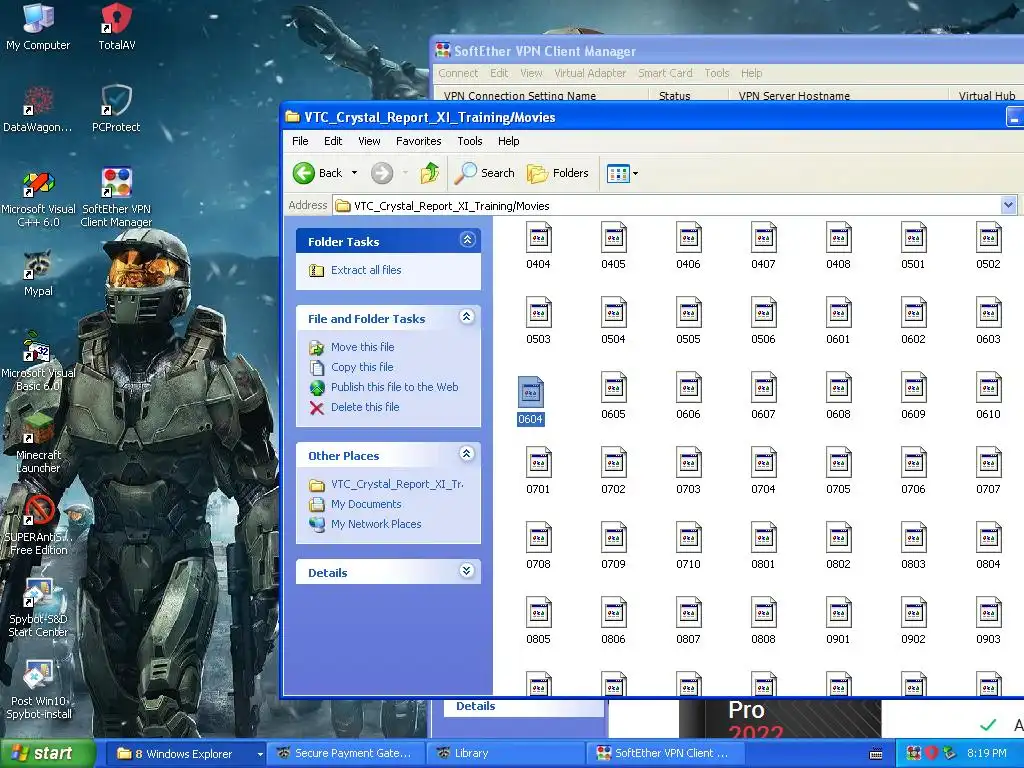Select the SUPERAntiSpyware Free Edition icon
Viewport: 1024px width, 768px height.
(38, 524)
